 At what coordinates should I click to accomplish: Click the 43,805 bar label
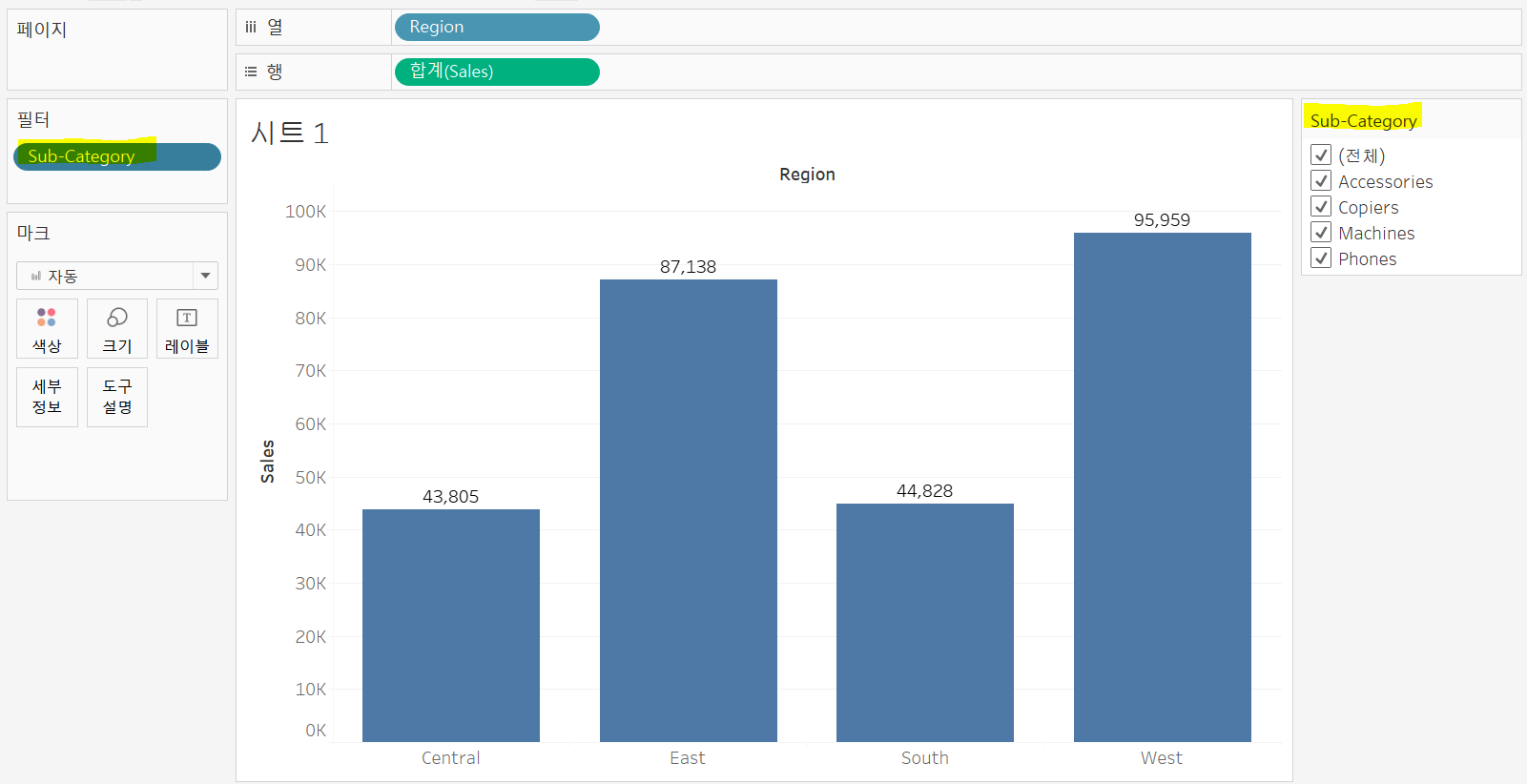450,497
